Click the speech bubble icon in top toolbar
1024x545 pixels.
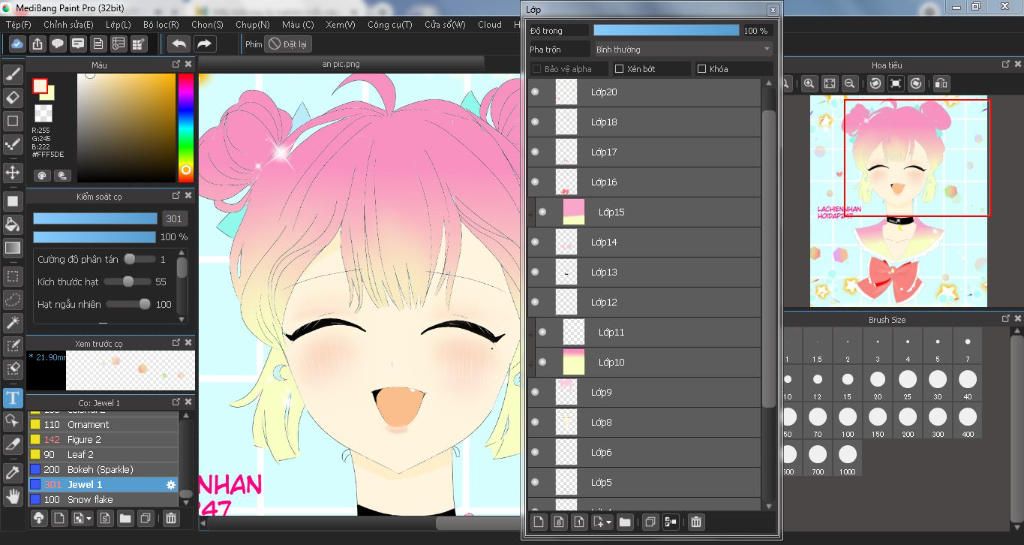coord(57,44)
